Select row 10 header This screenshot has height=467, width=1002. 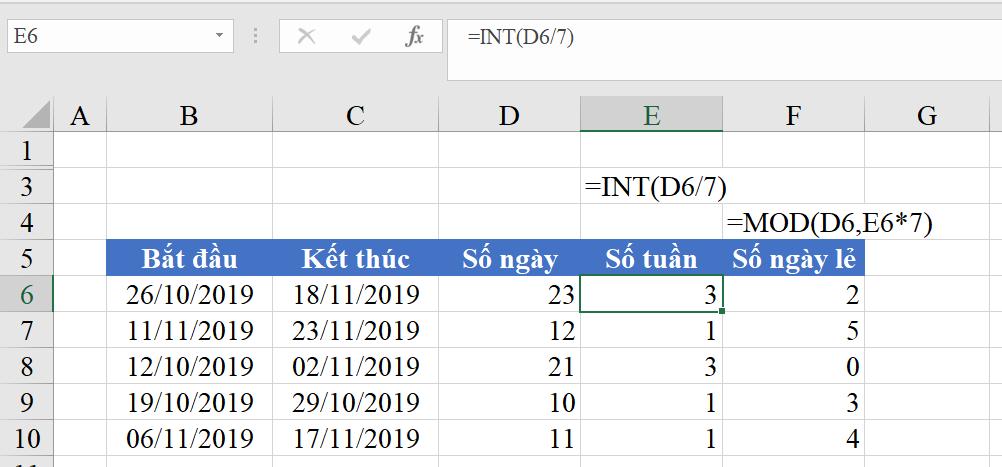26,438
